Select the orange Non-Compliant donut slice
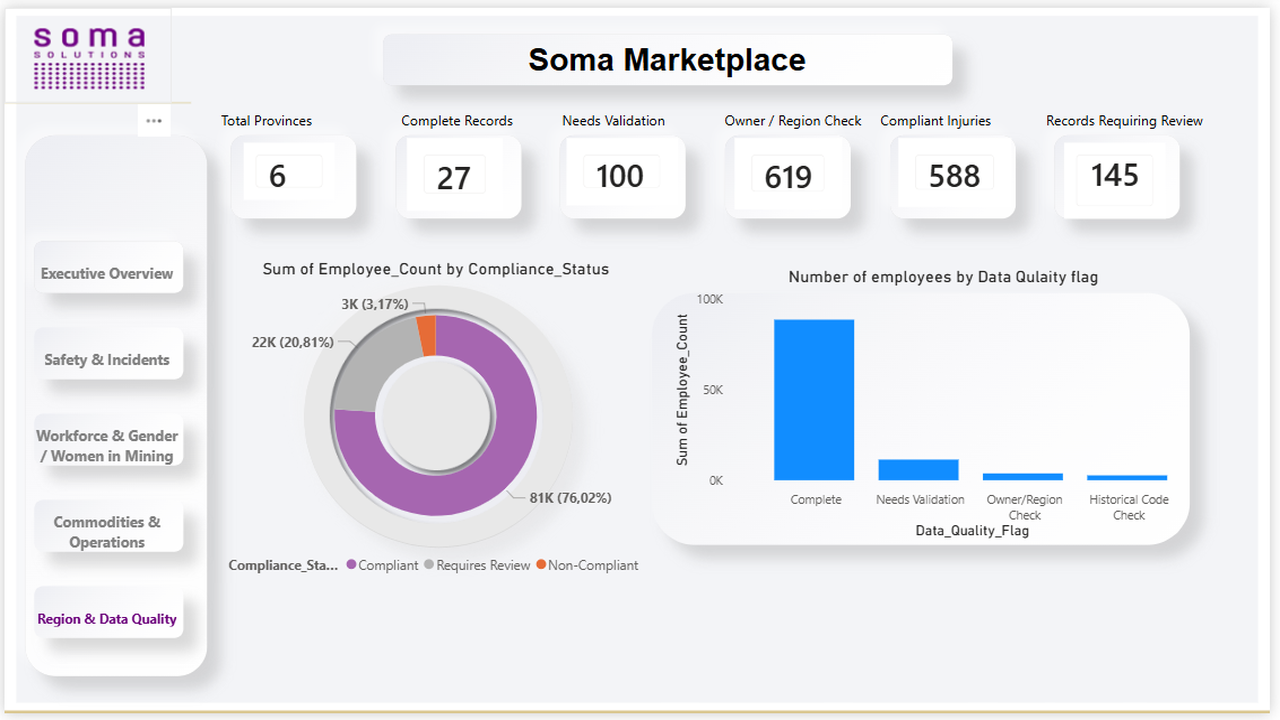The image size is (1280, 720). 426,336
